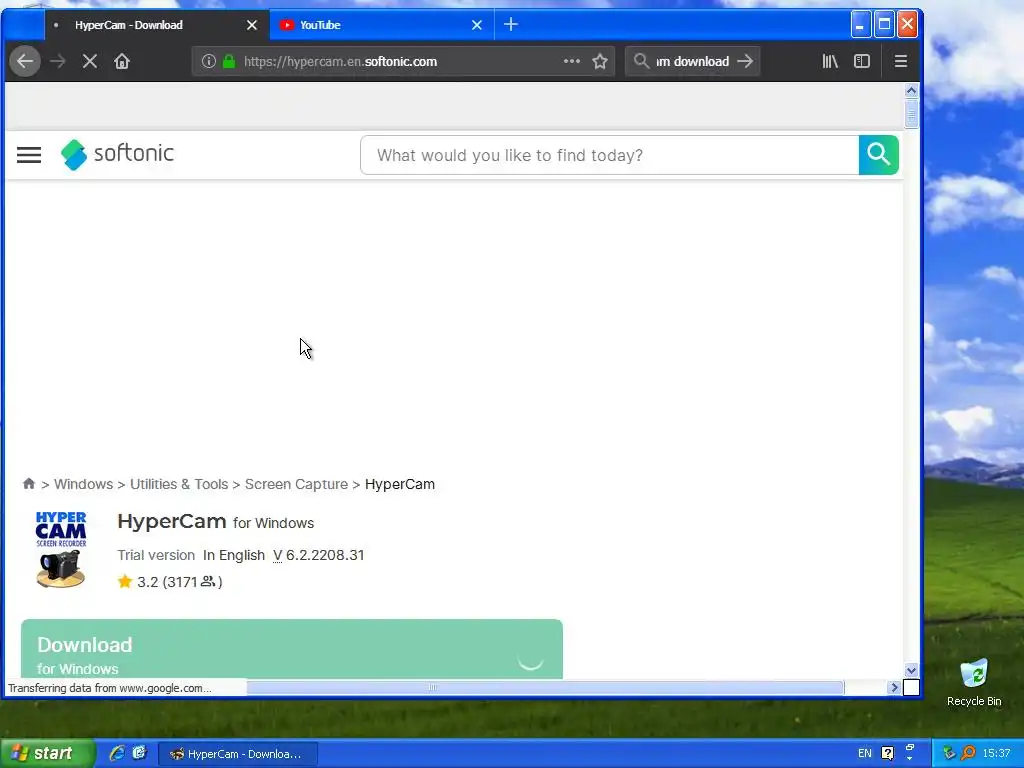Toggle the browser sidebar icon

[x=861, y=61]
